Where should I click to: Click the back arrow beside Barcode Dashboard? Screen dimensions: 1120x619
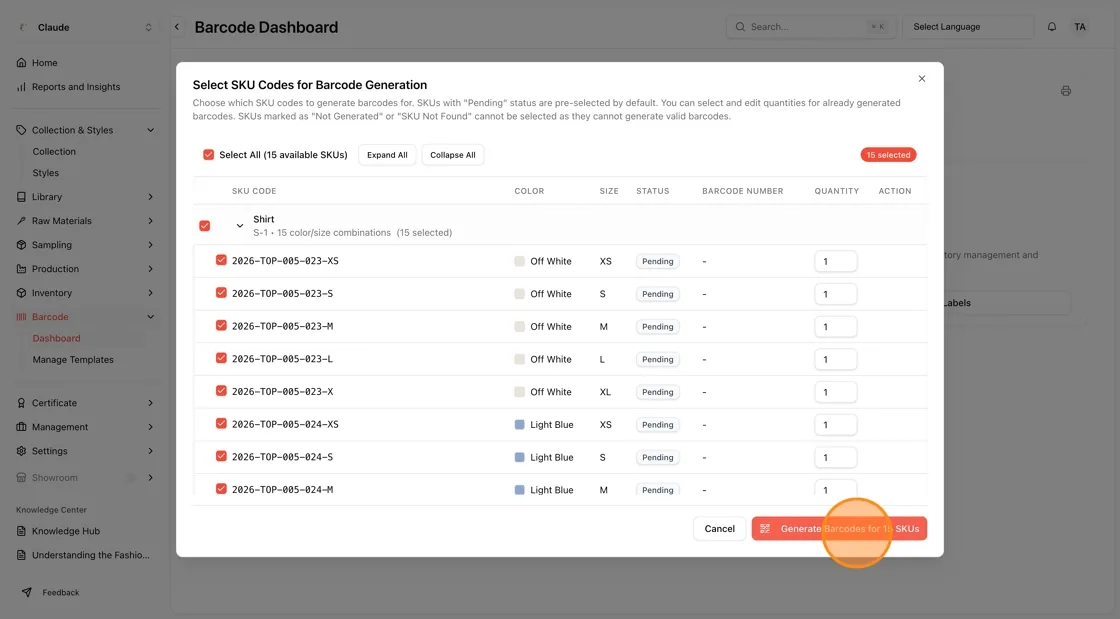[x=177, y=27]
